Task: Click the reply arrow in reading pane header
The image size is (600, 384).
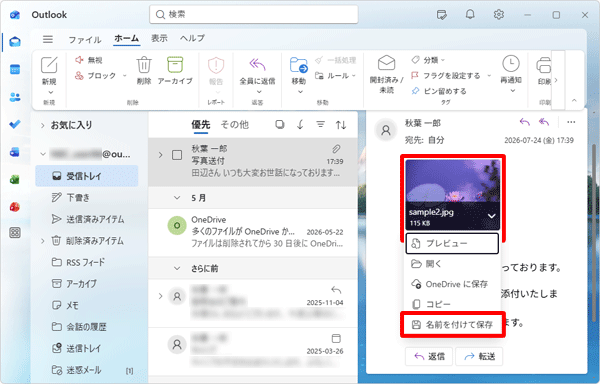Action: click(525, 122)
